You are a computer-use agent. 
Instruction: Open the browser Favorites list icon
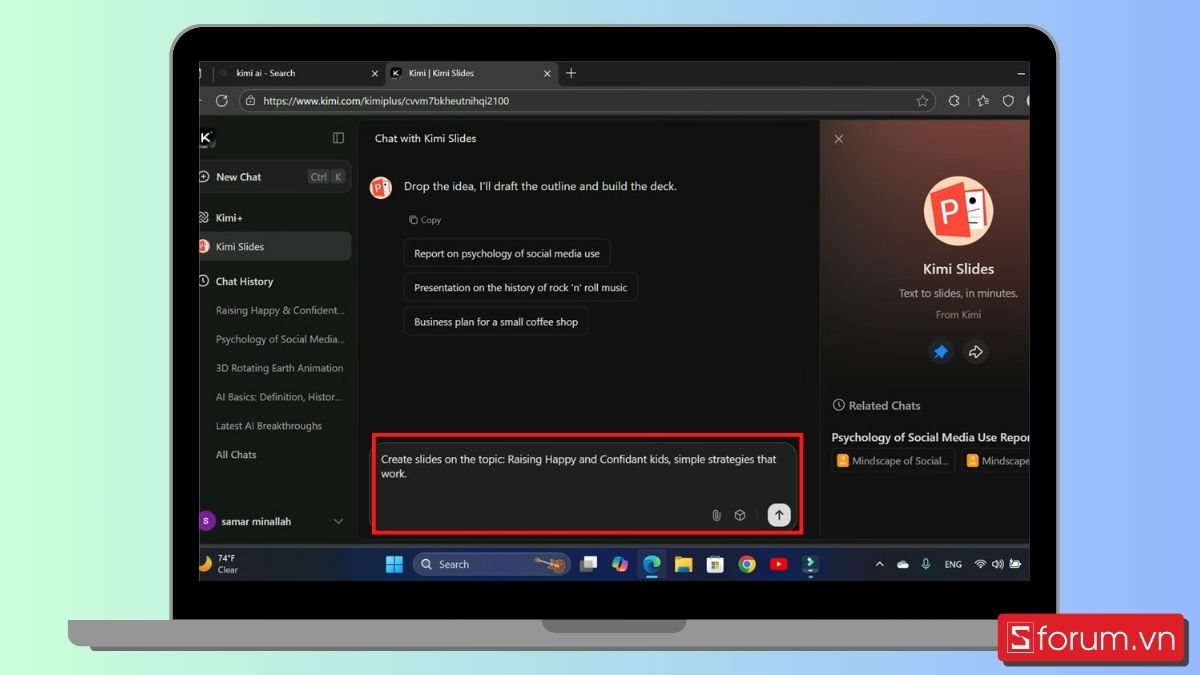tap(983, 101)
